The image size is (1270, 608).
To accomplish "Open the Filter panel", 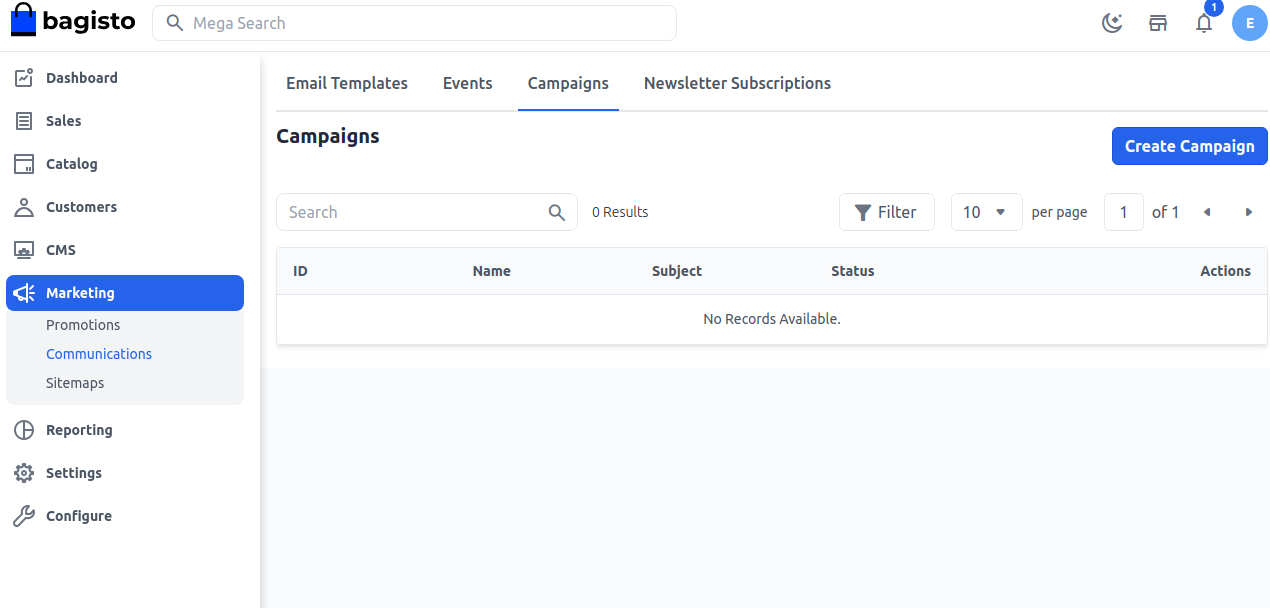I will click(886, 212).
